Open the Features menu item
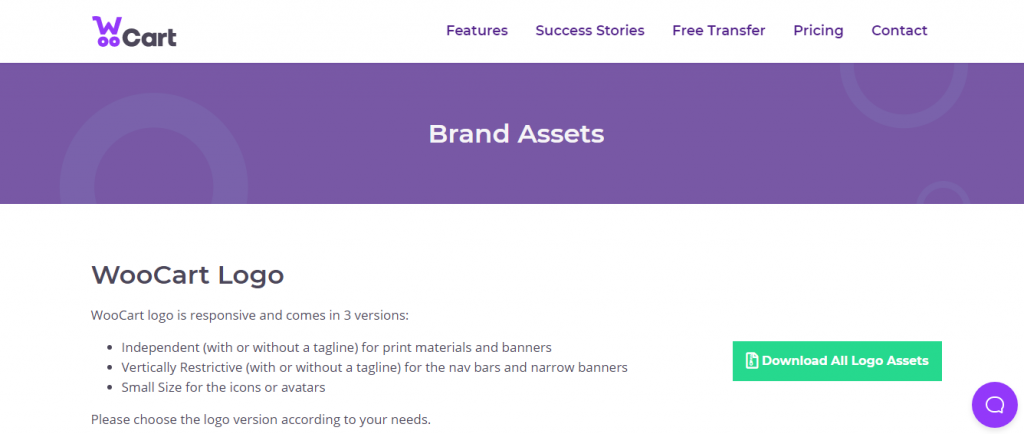Screen dimensions: 1024x434 [x=477, y=31]
